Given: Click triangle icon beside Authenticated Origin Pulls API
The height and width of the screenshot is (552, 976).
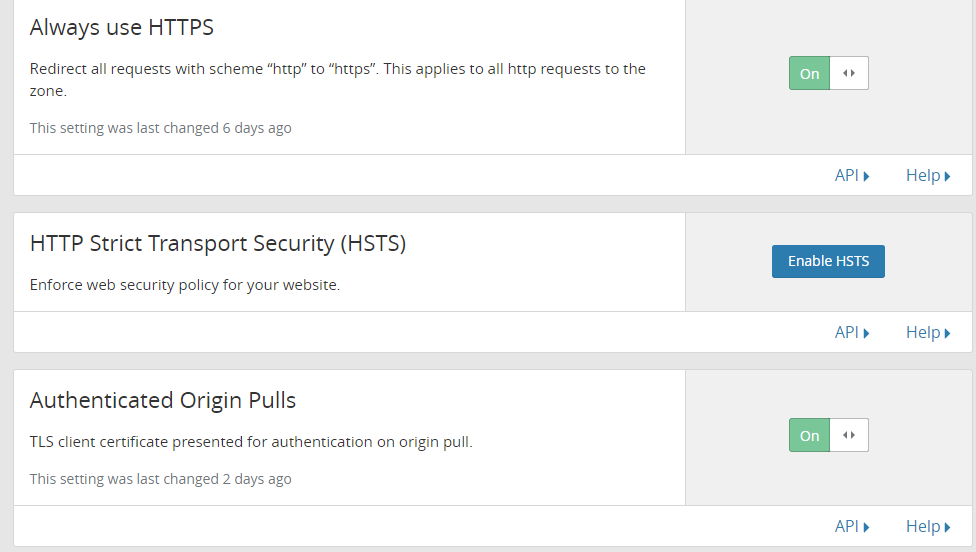Looking at the screenshot, I should [x=866, y=528].
